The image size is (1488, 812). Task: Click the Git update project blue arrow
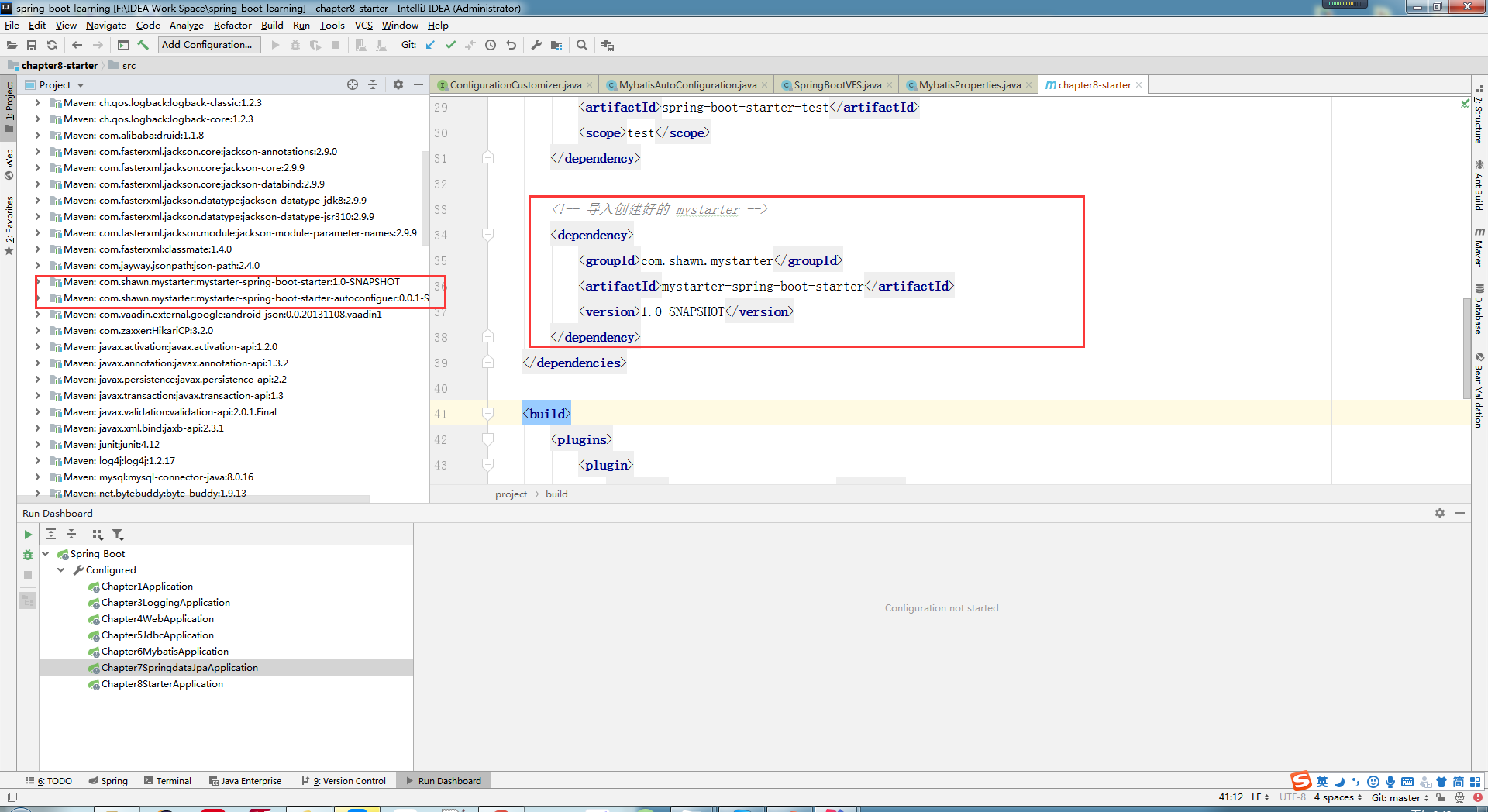[x=430, y=45]
